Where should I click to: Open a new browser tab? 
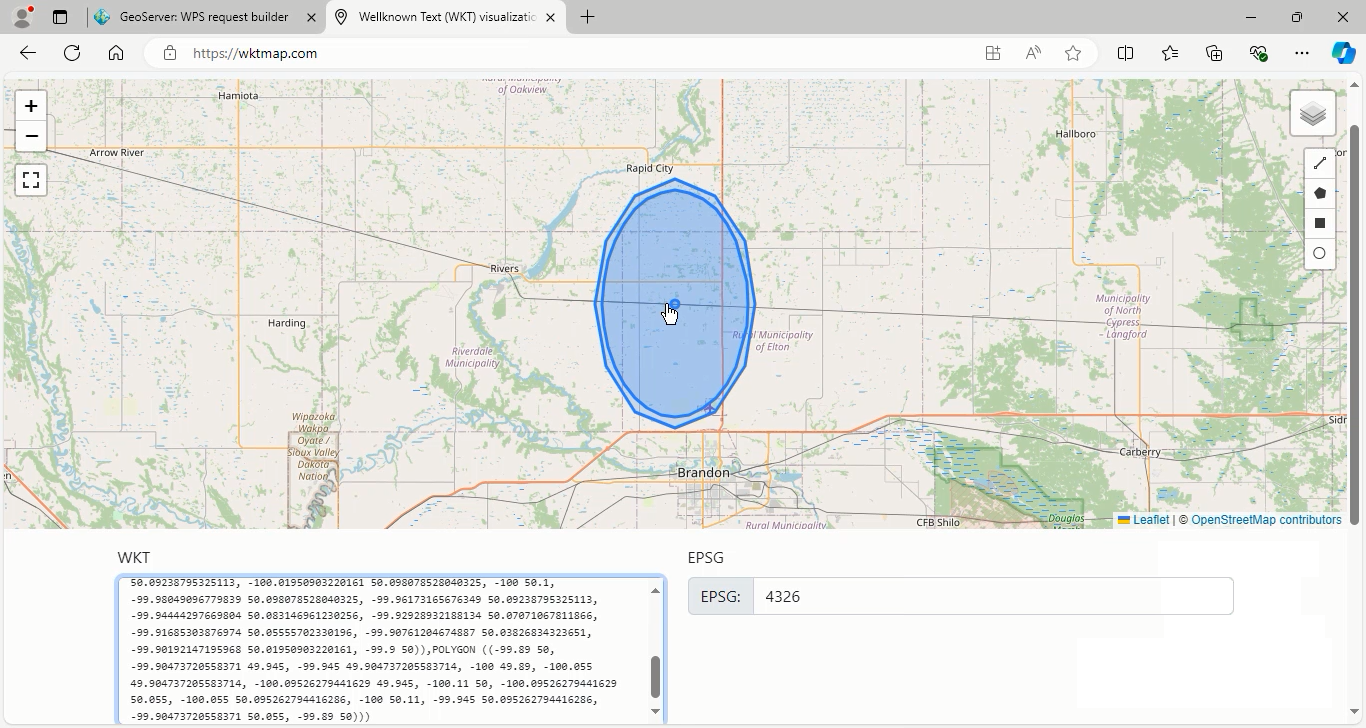(x=587, y=17)
